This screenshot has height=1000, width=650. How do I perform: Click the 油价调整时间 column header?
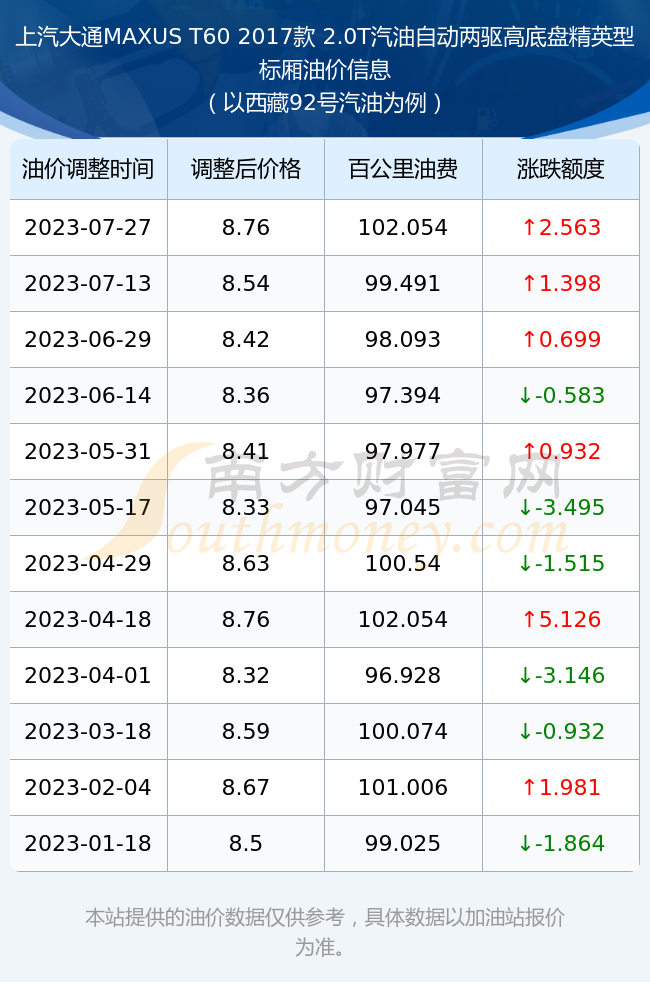[x=88, y=169]
